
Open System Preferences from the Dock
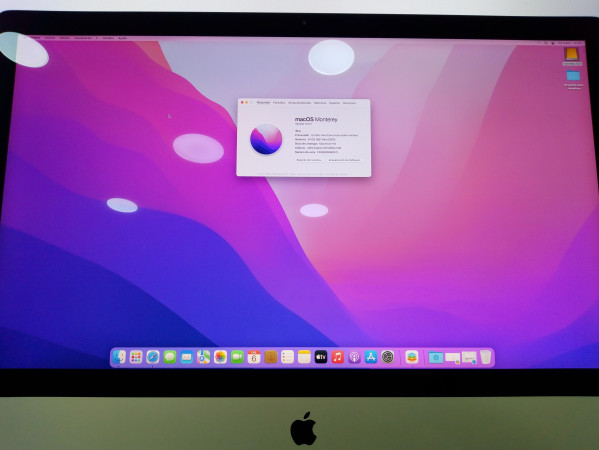point(388,357)
